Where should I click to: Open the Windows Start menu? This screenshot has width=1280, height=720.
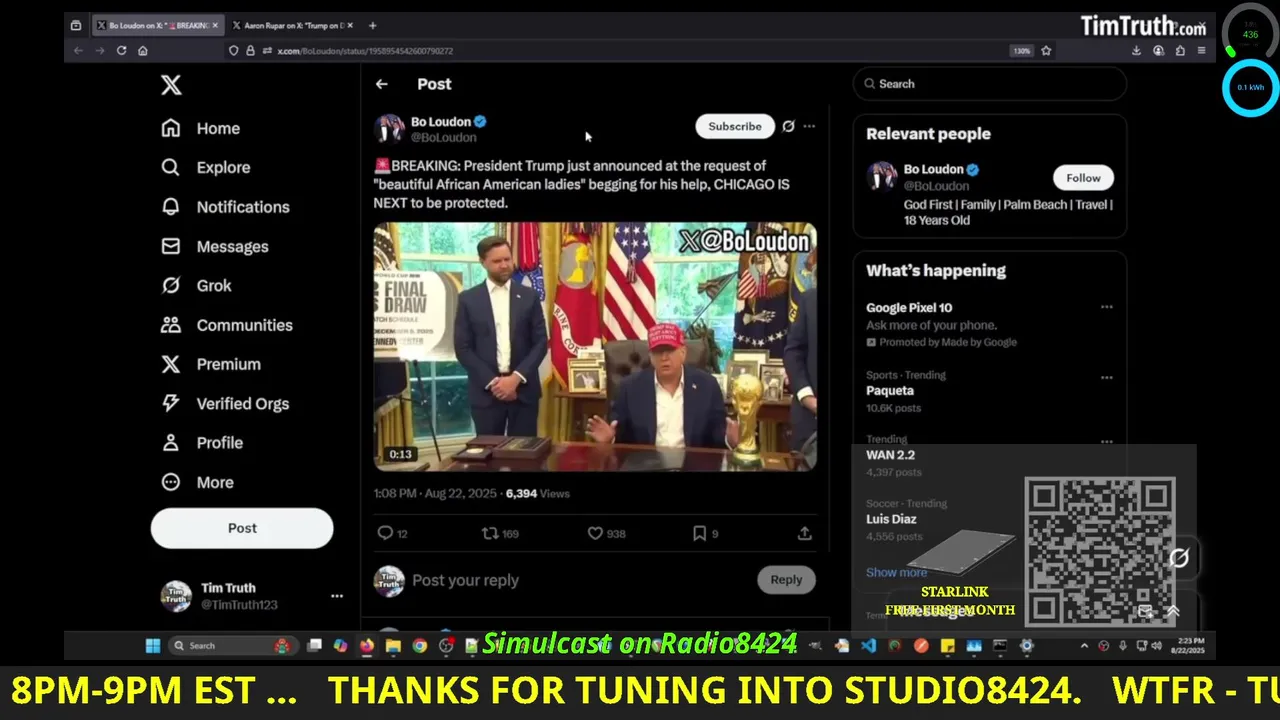point(153,646)
